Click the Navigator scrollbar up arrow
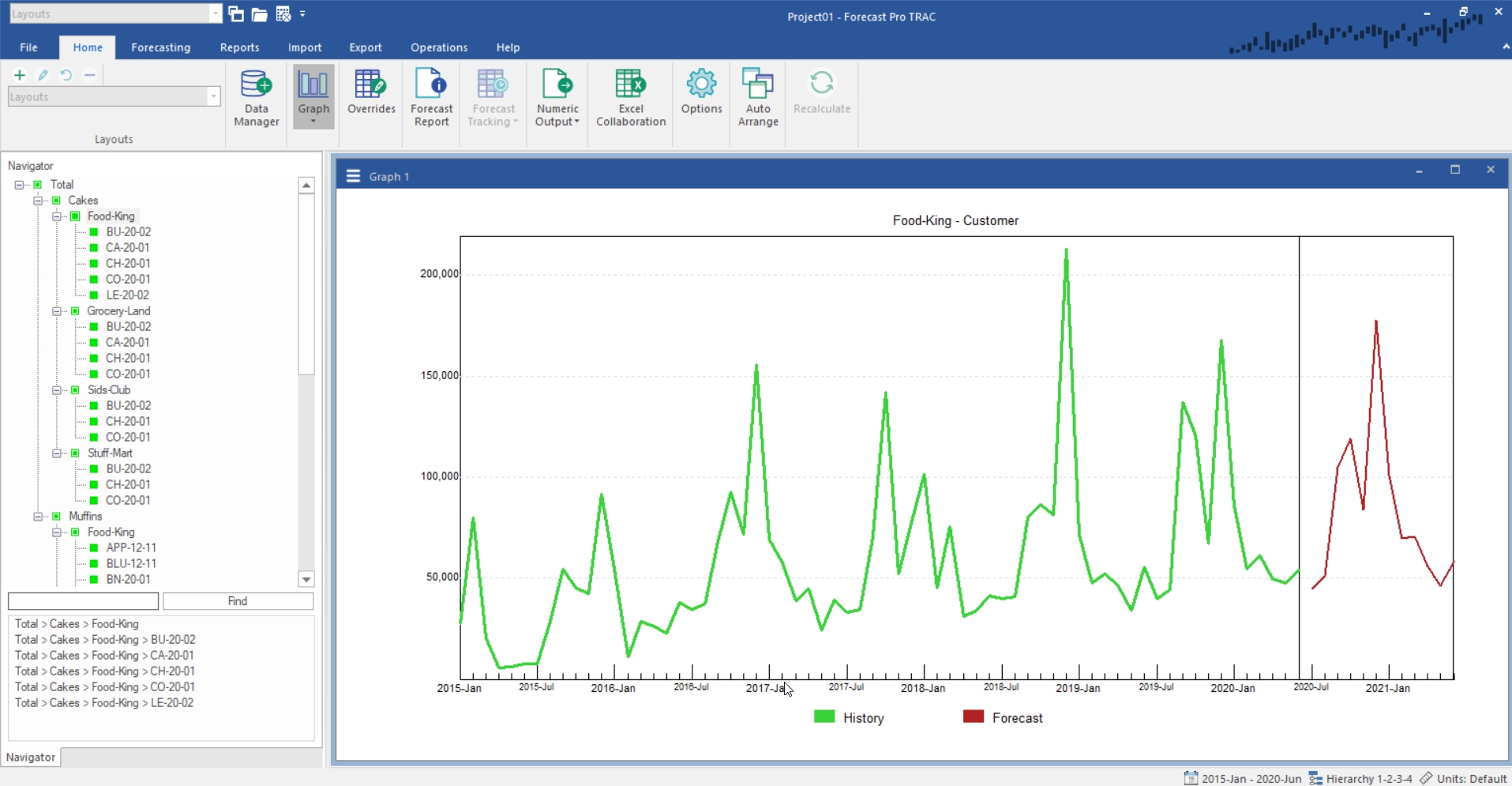Image resolution: width=1512 pixels, height=786 pixels. (306, 185)
